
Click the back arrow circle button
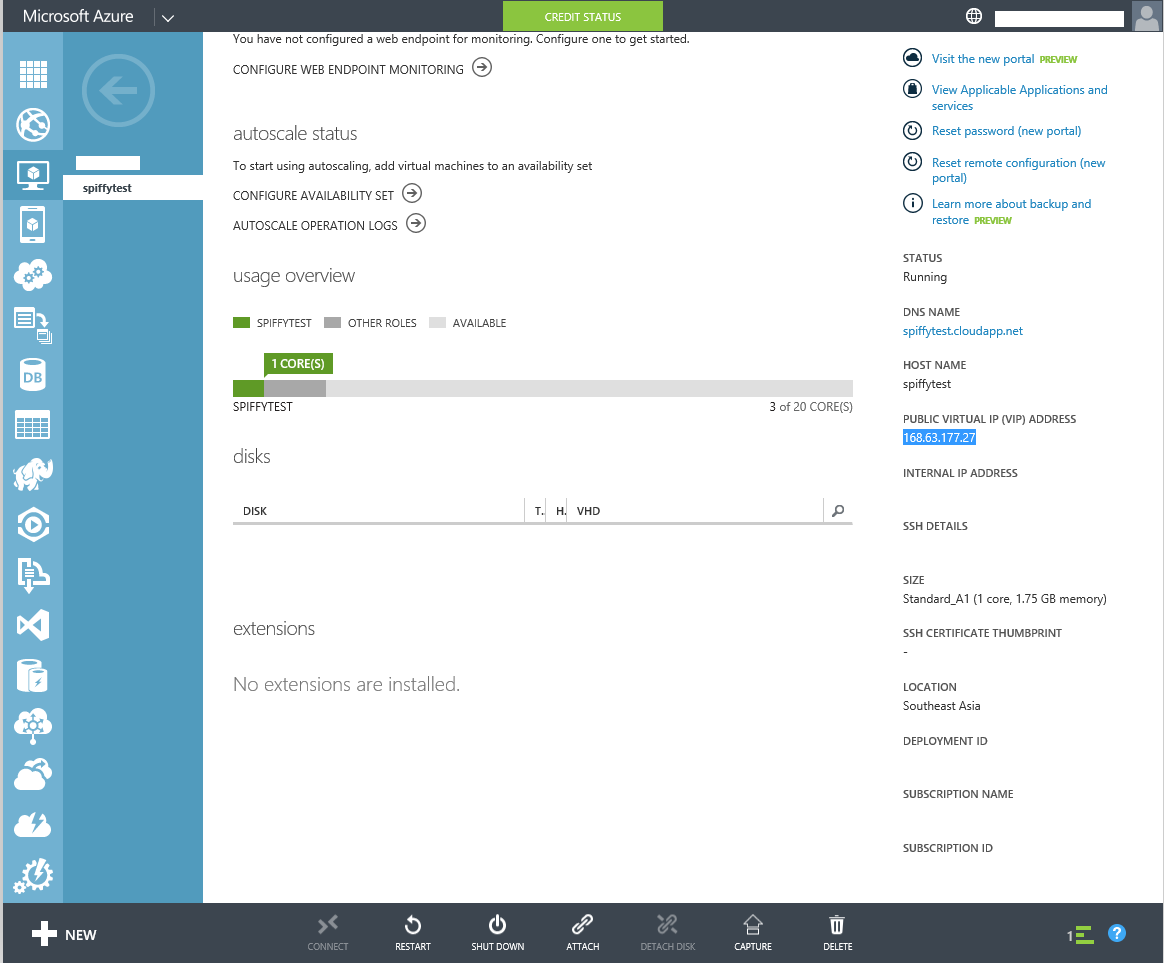click(x=118, y=91)
